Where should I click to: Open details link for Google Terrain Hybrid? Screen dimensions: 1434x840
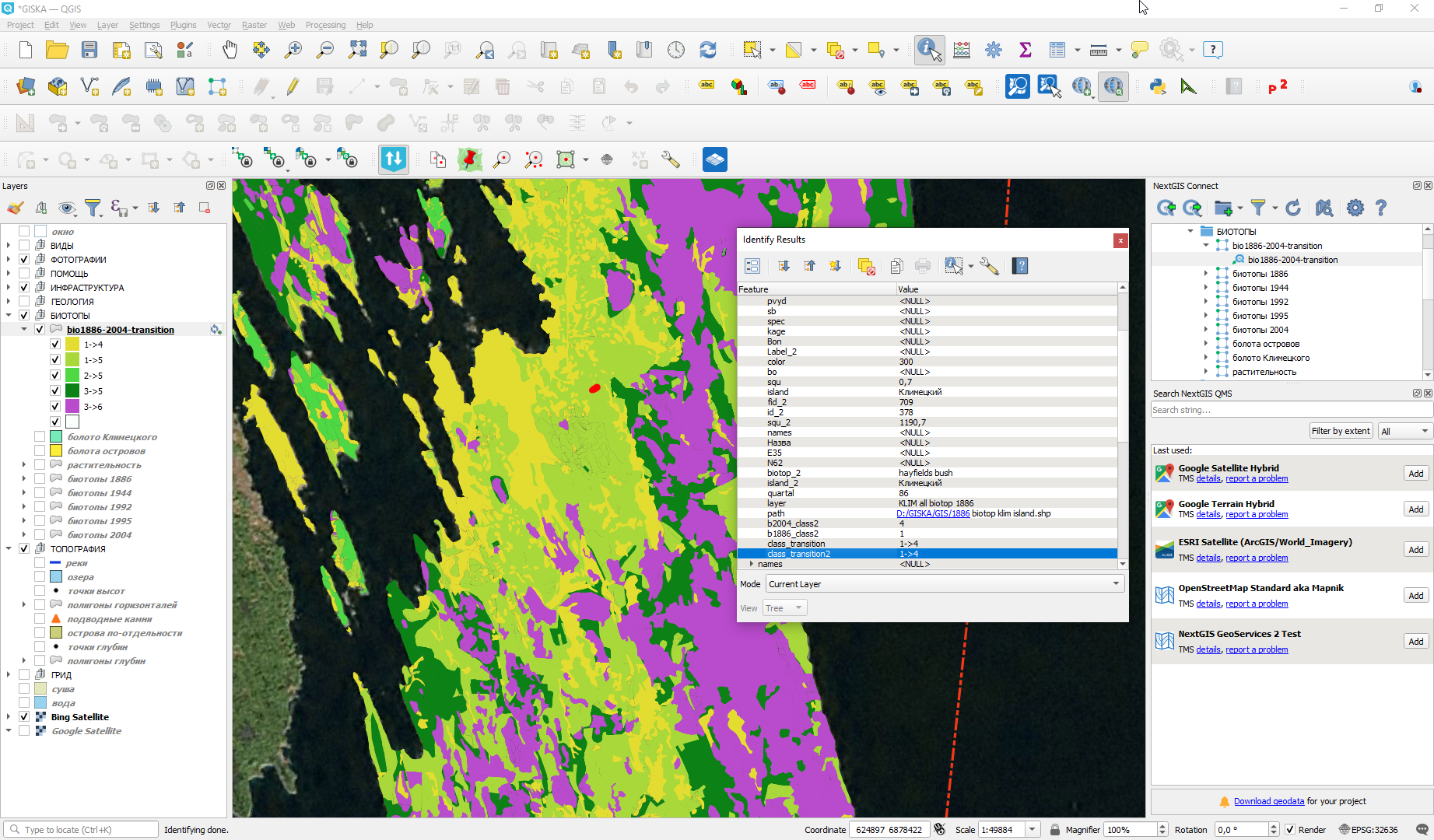pos(1208,515)
